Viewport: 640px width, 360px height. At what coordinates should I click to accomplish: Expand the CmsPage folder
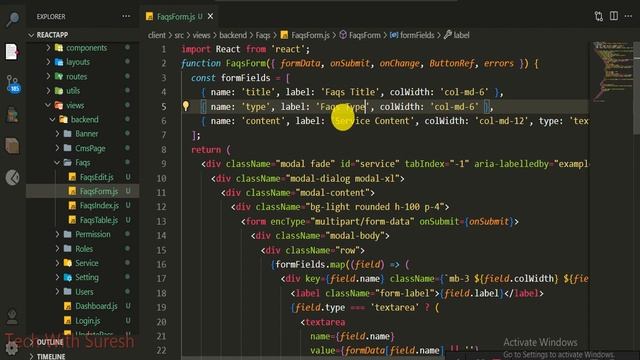(57, 148)
